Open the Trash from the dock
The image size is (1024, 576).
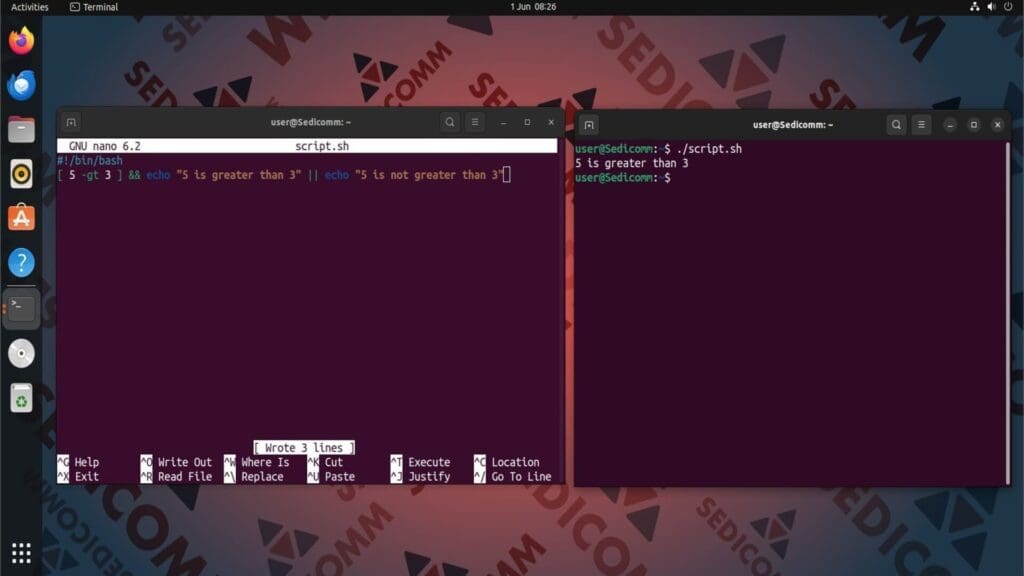pos(20,398)
